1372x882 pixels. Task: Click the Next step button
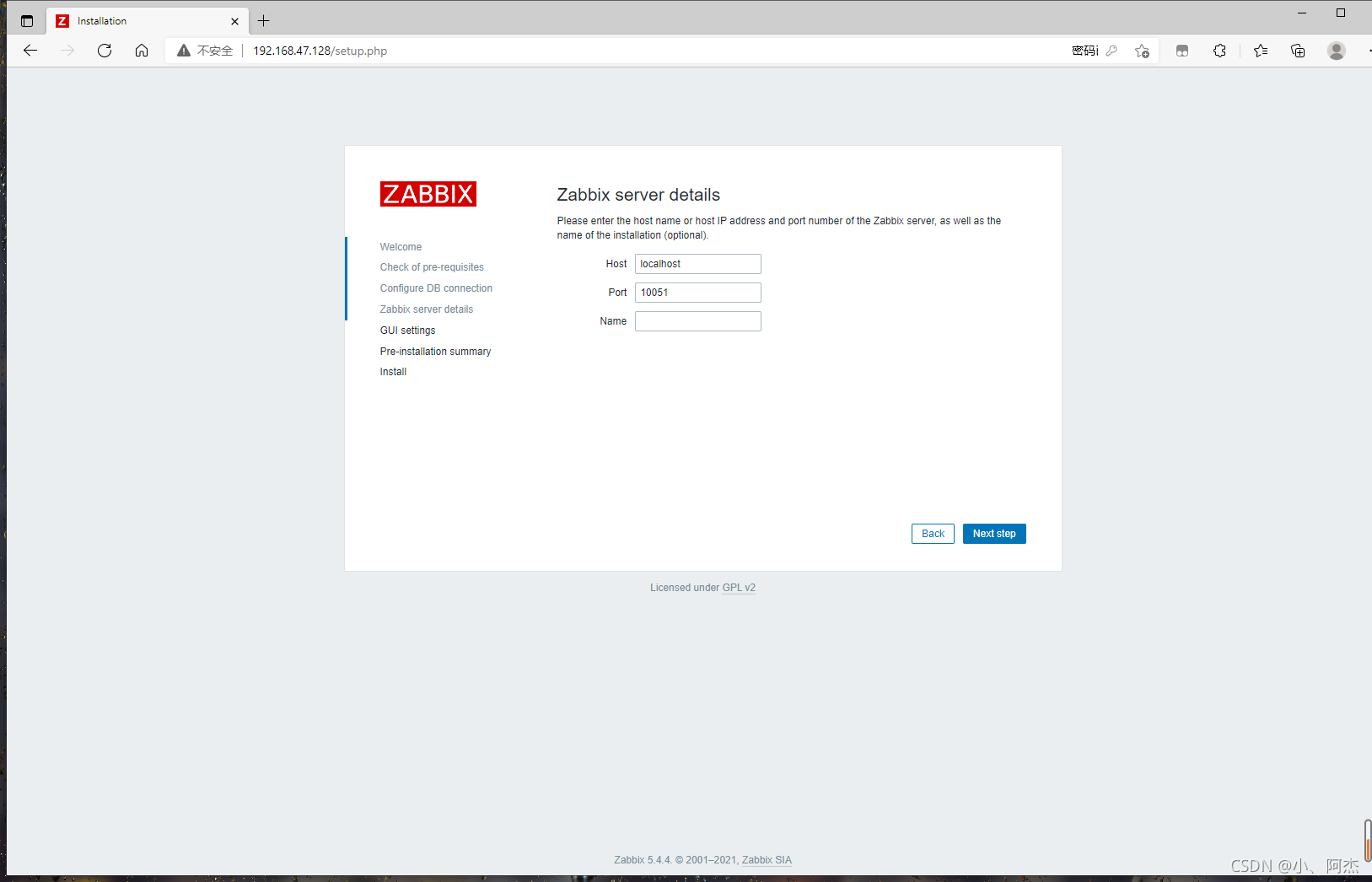coord(994,534)
